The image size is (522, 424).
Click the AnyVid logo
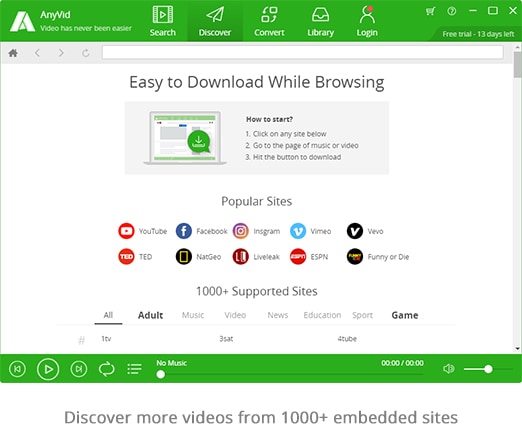tap(22, 21)
